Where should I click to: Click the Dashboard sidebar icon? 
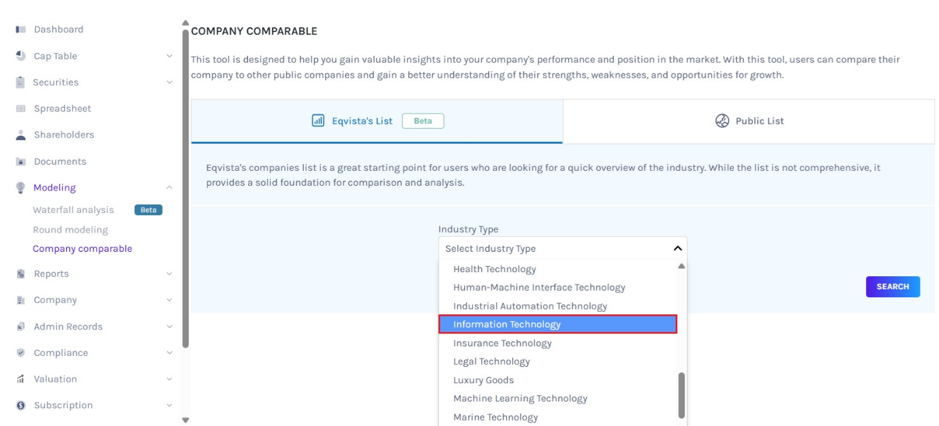point(21,29)
